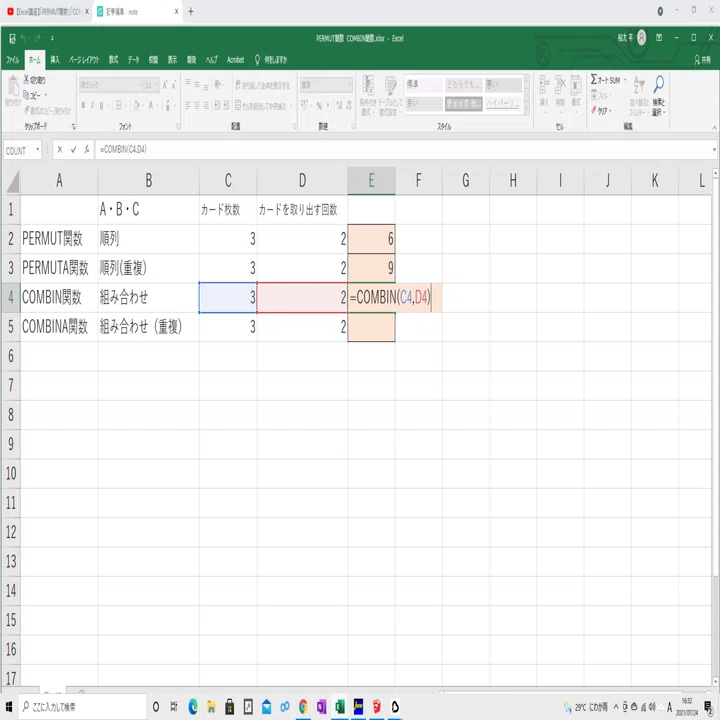
Task: Toggle italic formatting
Action: [x=92, y=105]
